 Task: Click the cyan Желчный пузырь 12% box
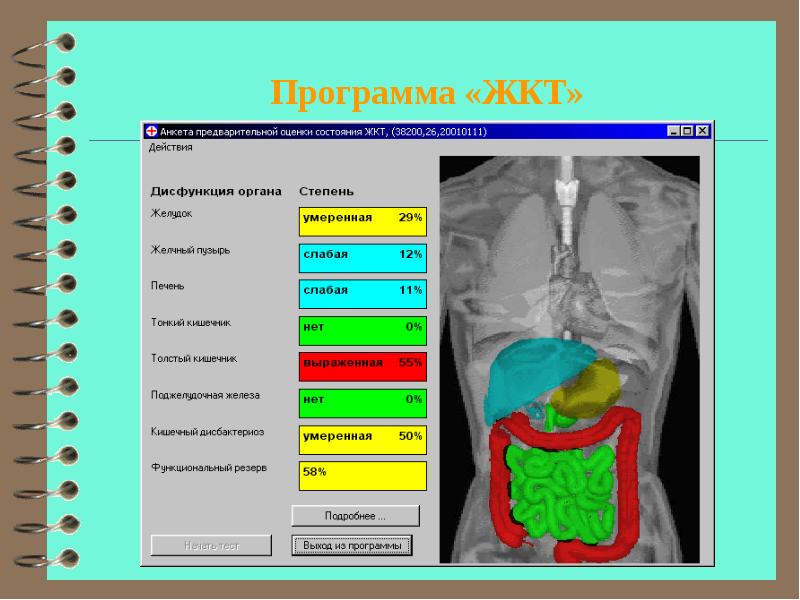362,256
